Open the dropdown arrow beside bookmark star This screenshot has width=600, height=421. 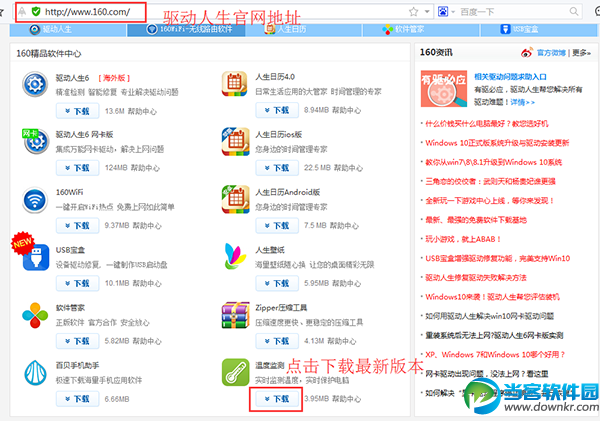click(427, 11)
